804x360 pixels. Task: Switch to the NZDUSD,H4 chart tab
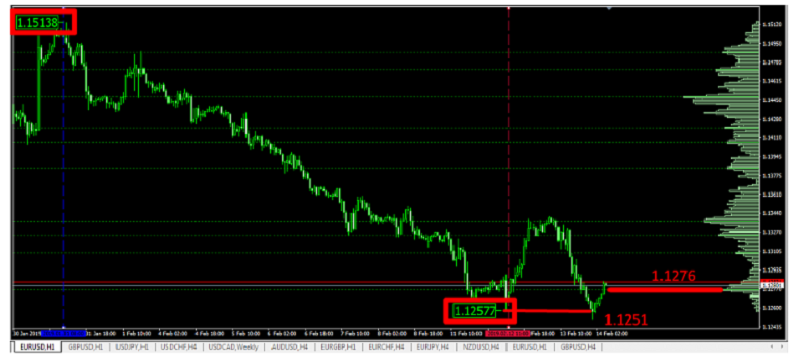click(x=481, y=347)
